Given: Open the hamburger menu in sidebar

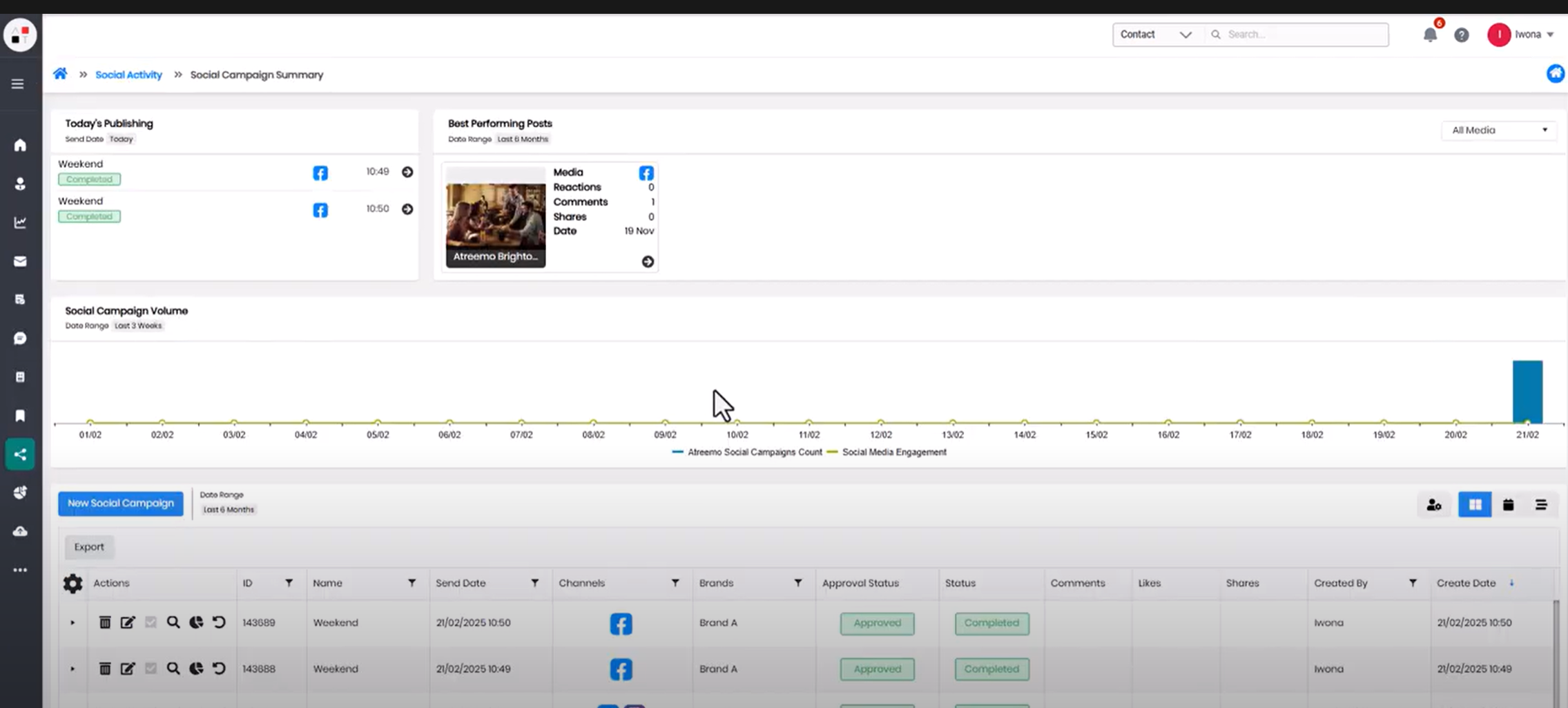Looking at the screenshot, I should tap(18, 84).
